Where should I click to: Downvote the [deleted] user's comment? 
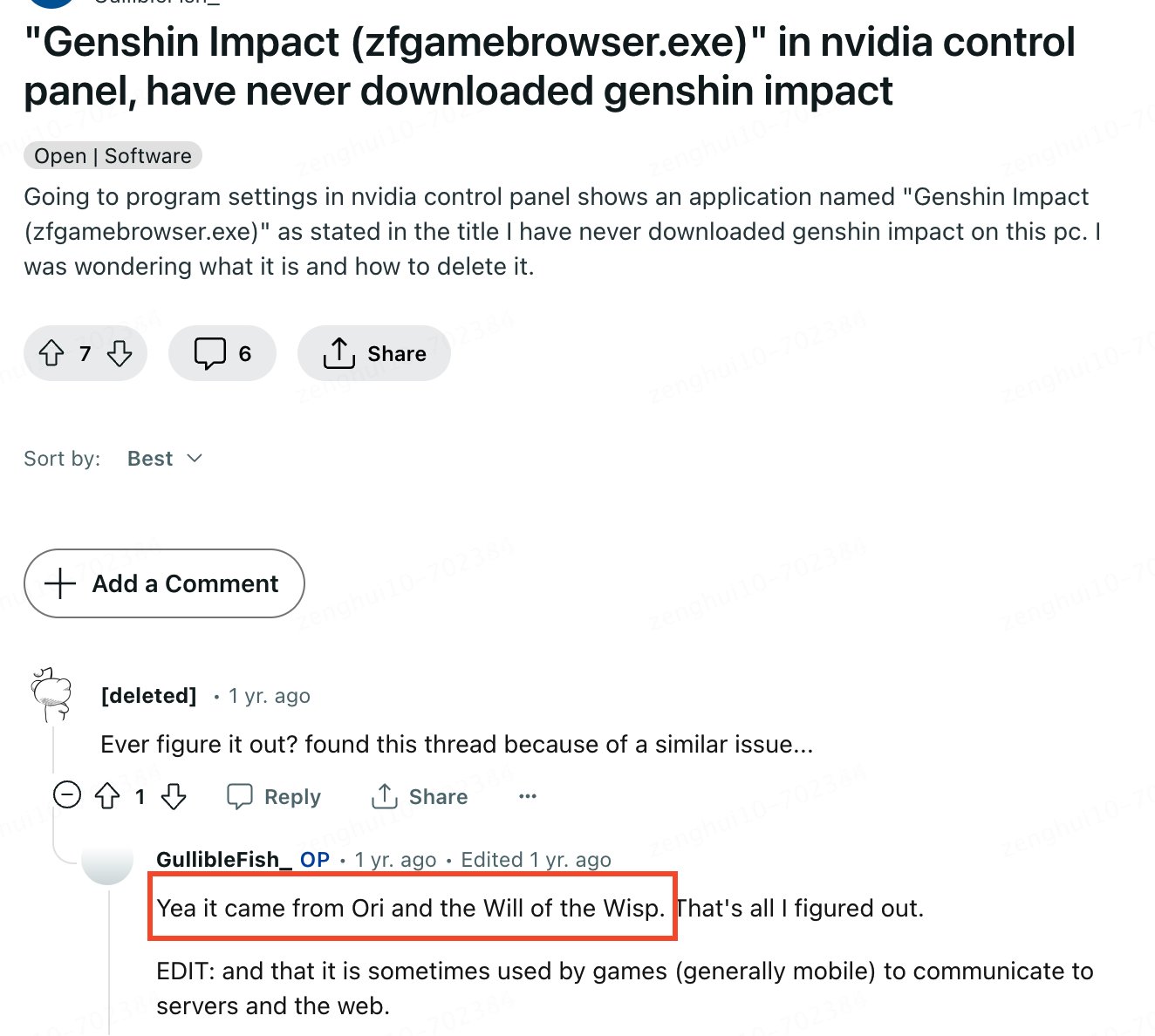point(174,796)
